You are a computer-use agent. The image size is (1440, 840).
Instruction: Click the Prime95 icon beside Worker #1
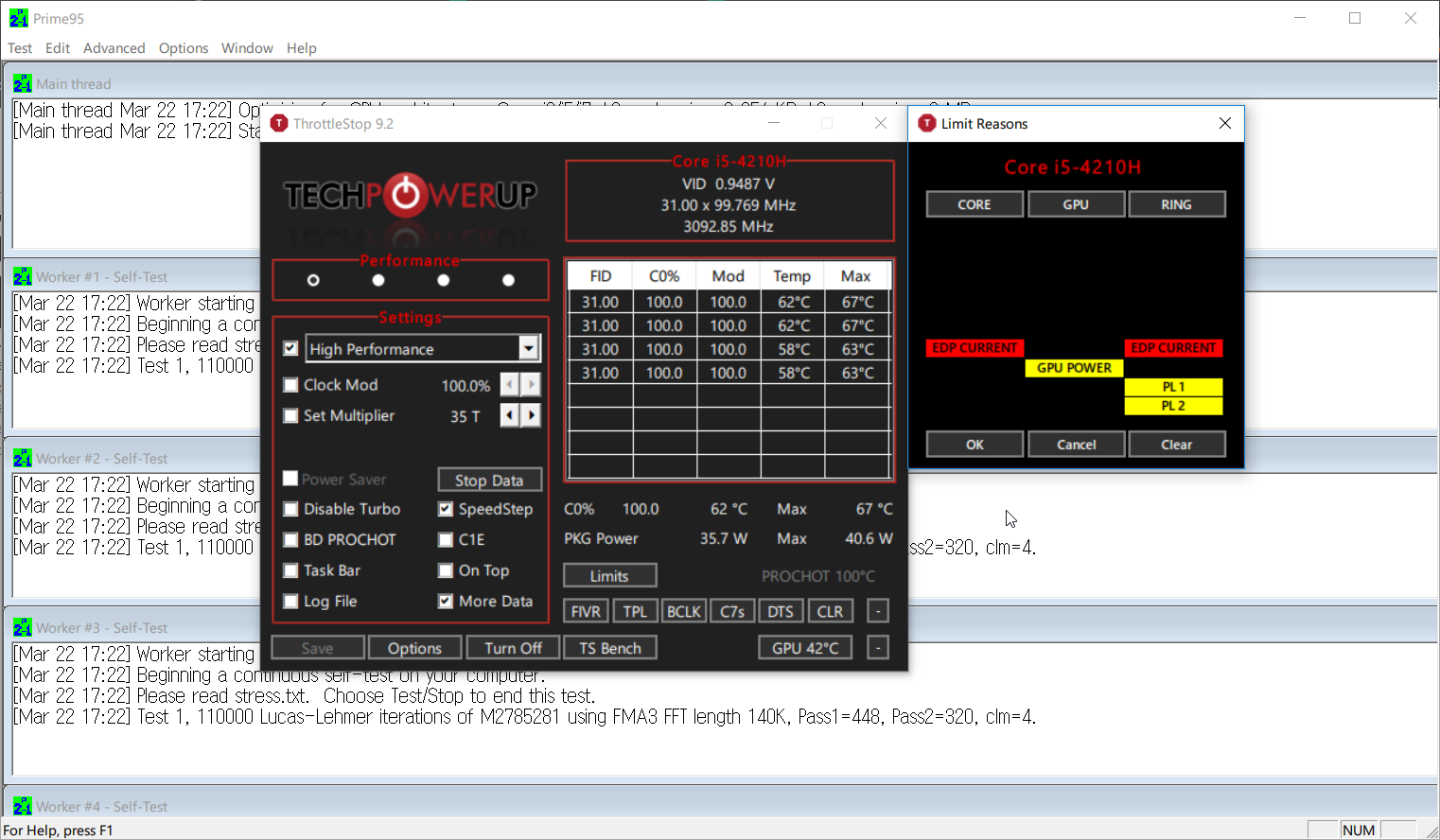[23, 277]
